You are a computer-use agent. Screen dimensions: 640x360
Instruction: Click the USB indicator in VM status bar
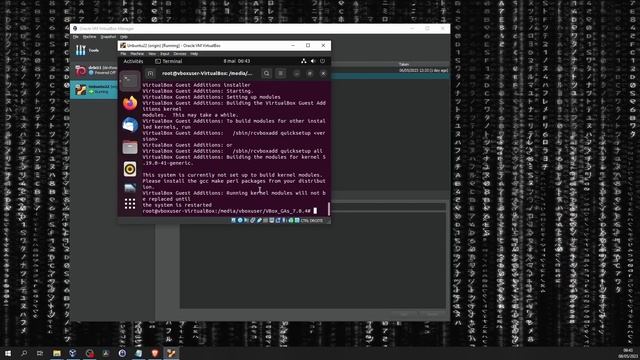259,220
